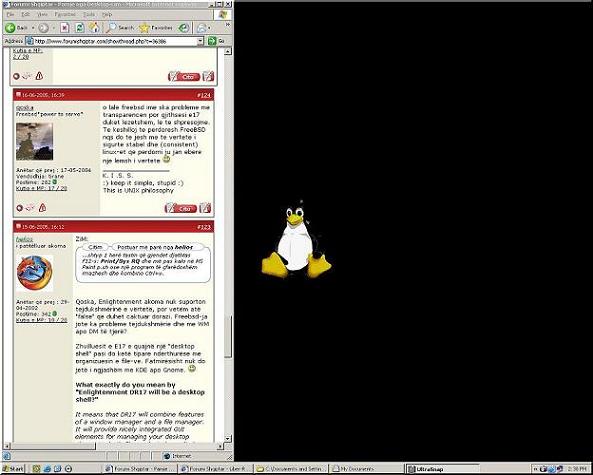Viewport: 593px width, 475px height.
Task: Open the Back button history dropdown
Action: click(33, 28)
